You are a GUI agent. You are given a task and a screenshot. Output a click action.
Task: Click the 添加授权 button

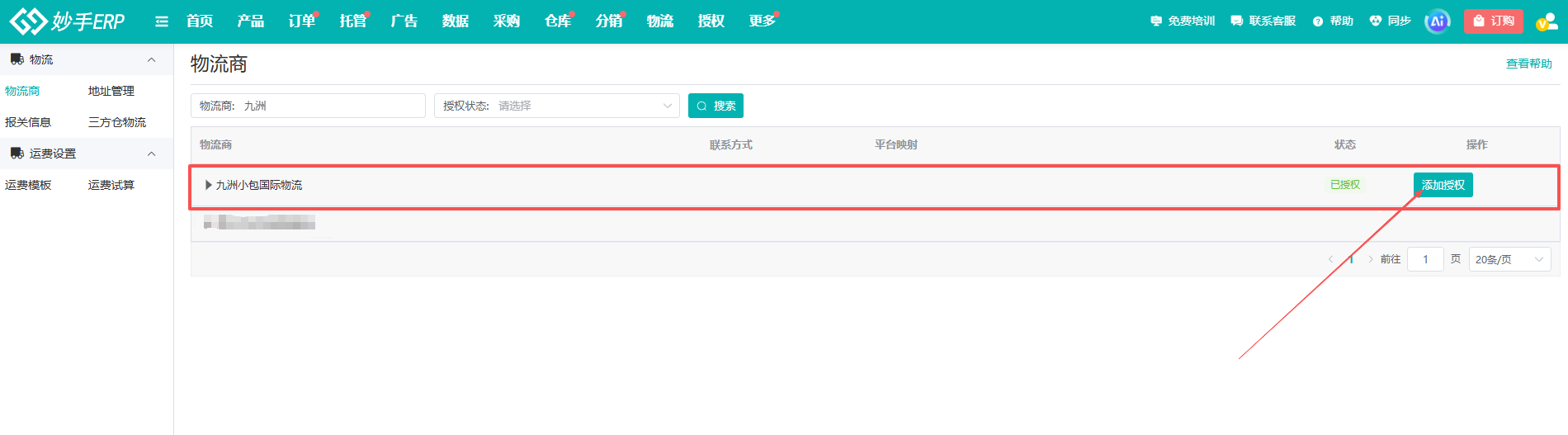(1443, 185)
